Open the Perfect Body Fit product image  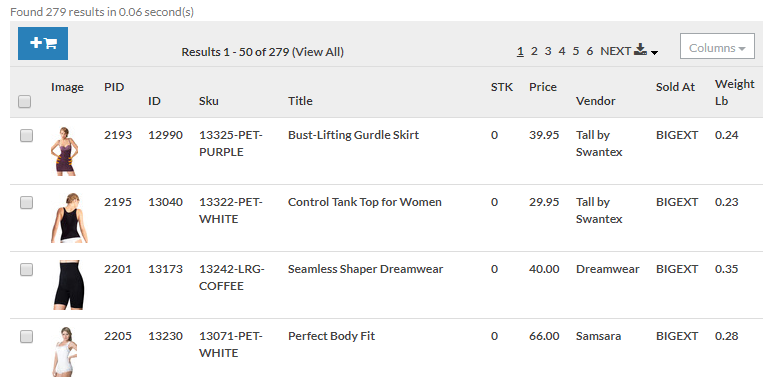[x=65, y=352]
